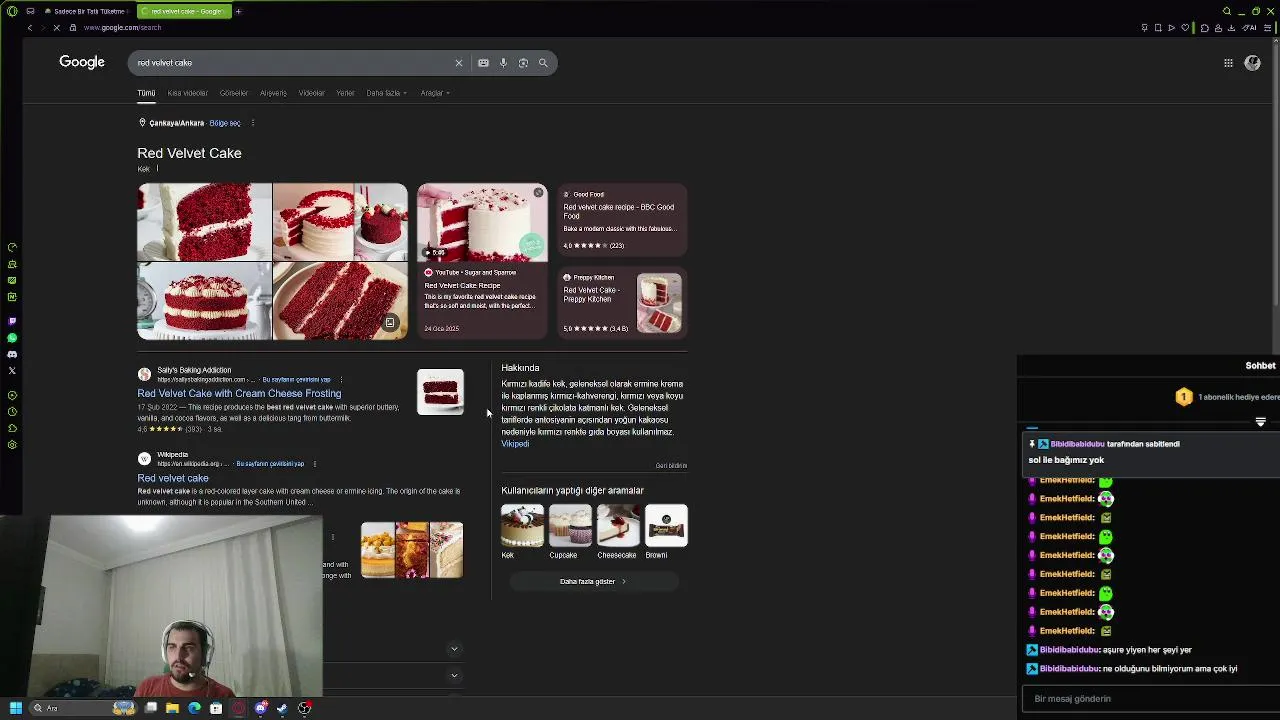1280x720 pixels.
Task: Open Google Lens image search icon
Action: (x=523, y=63)
